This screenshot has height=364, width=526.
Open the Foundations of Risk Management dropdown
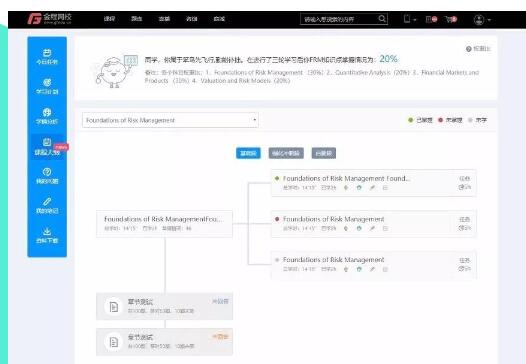pos(170,120)
